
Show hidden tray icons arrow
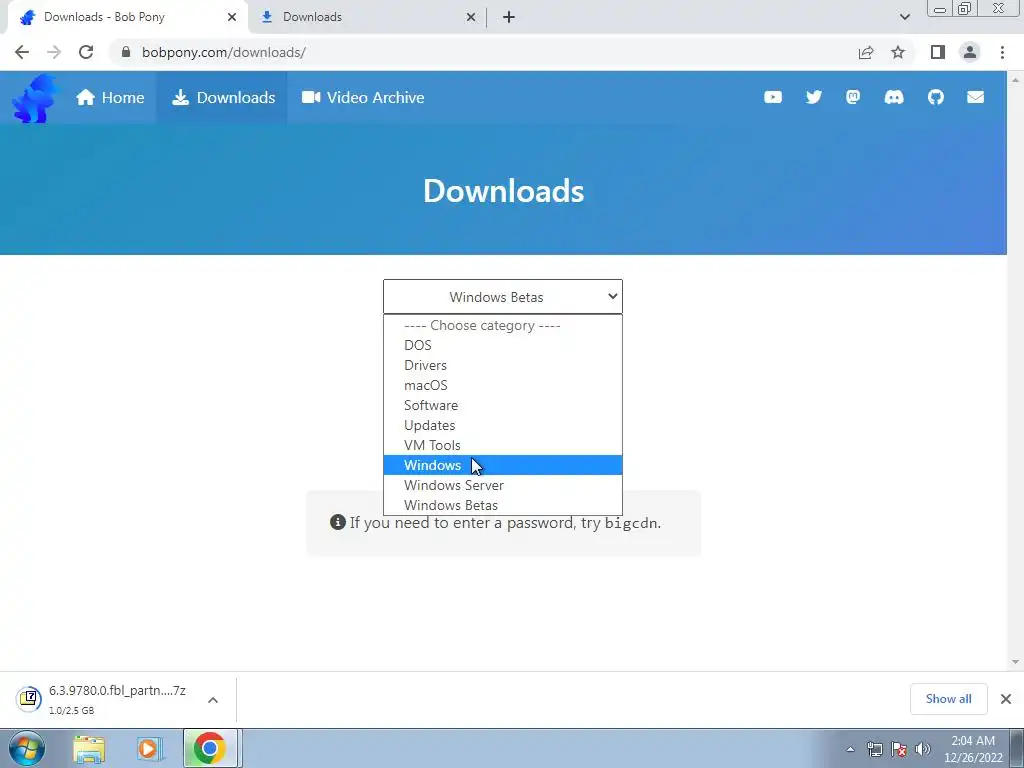(x=850, y=749)
